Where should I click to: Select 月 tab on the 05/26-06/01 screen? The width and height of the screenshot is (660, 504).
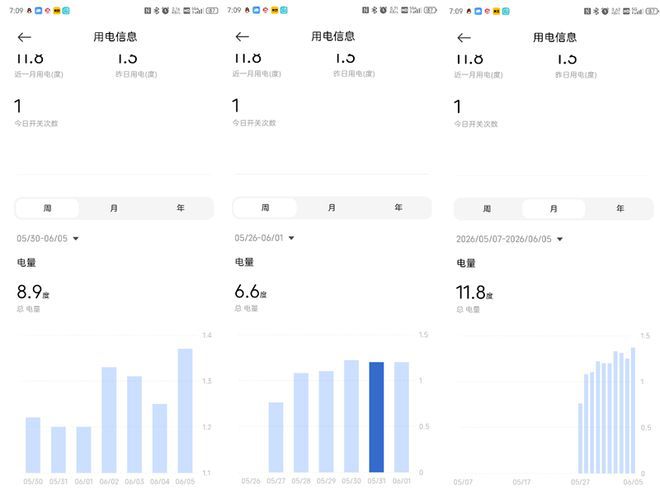coord(332,208)
